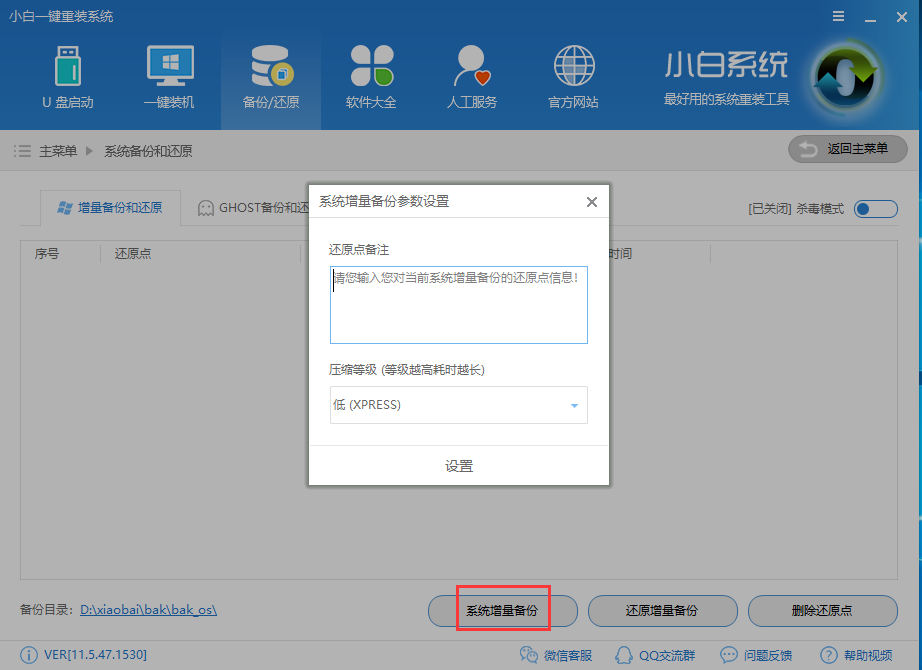Screen dimensions: 922x670
Task: Join the QQ交流群
Action: pyautogui.click(x=655, y=655)
